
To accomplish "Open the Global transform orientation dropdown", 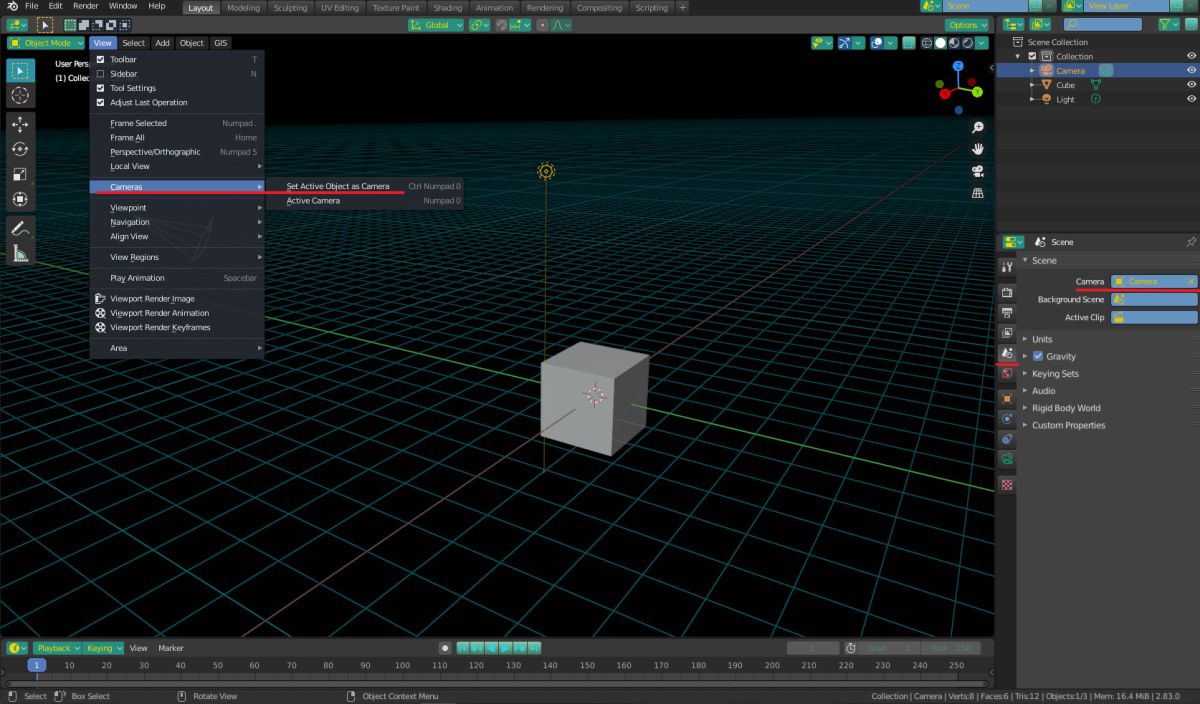I will (x=436, y=25).
